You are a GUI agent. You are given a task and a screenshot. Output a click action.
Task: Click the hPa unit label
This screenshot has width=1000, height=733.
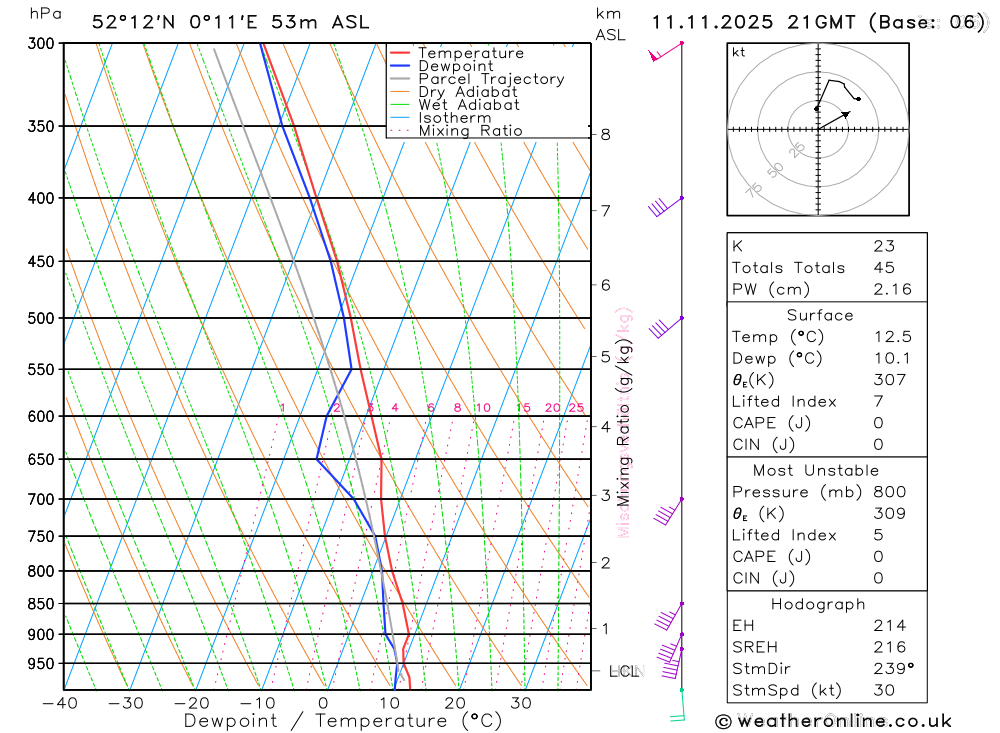coord(45,14)
